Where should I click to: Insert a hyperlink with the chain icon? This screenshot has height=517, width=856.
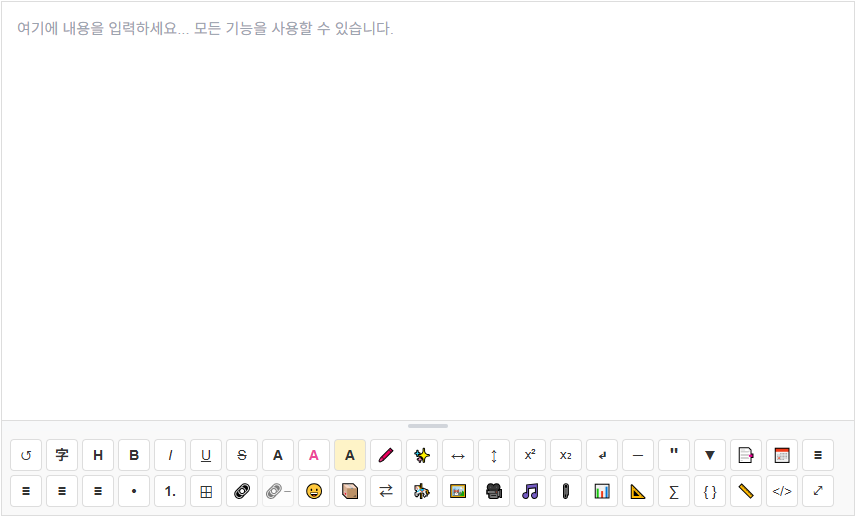click(x=242, y=491)
